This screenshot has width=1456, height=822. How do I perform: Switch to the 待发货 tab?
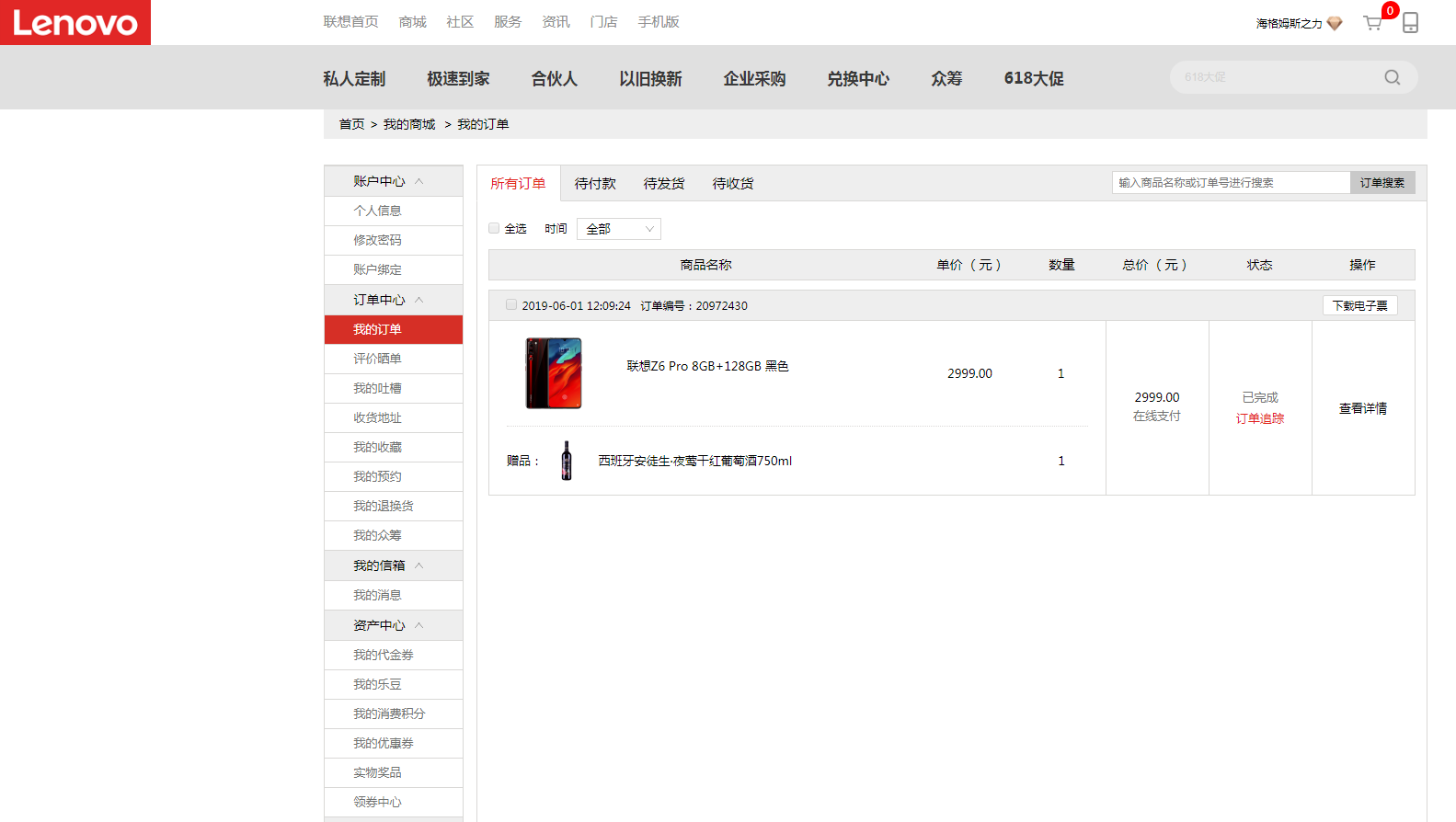pos(664,183)
